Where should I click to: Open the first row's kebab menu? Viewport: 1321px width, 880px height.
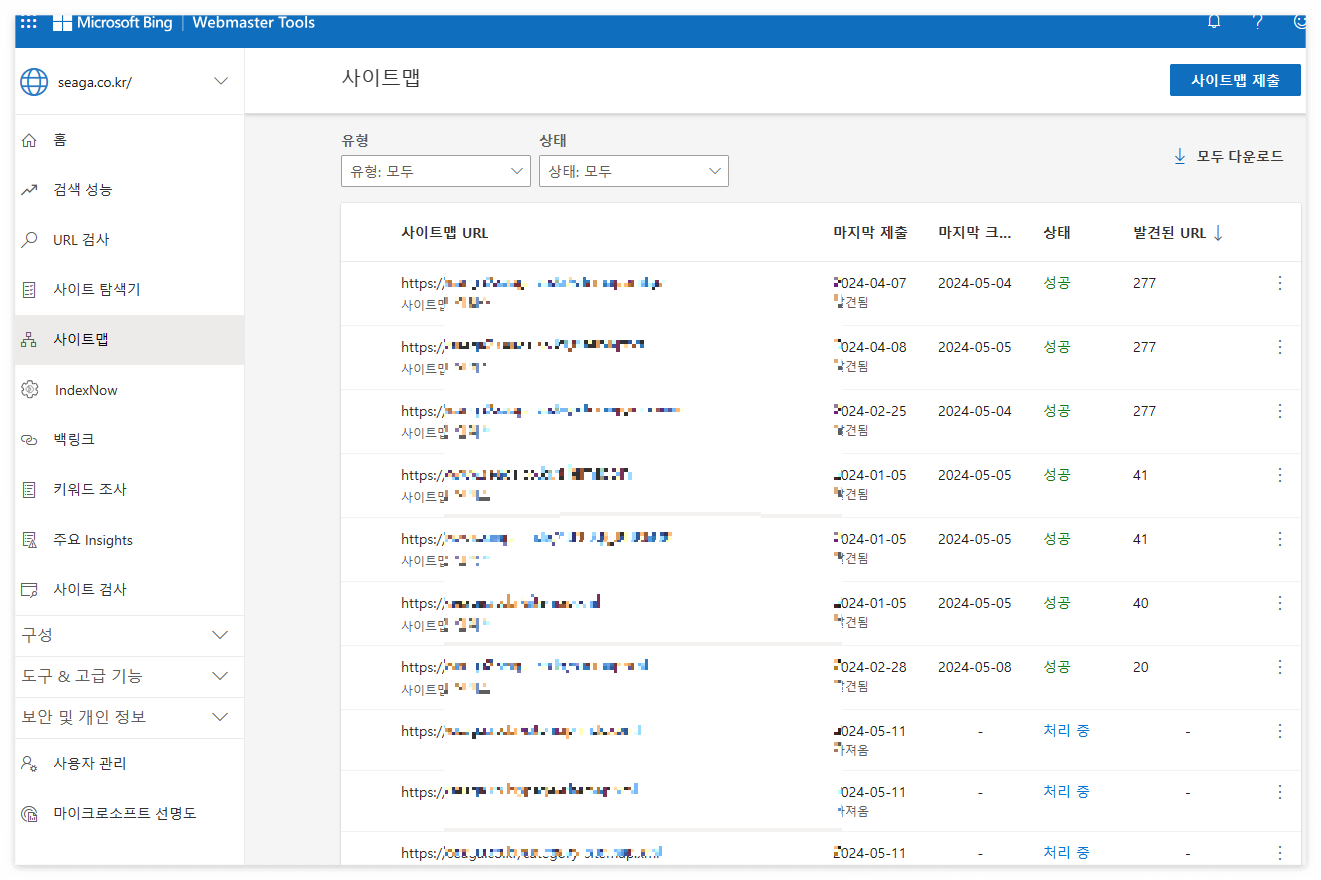tap(1279, 283)
